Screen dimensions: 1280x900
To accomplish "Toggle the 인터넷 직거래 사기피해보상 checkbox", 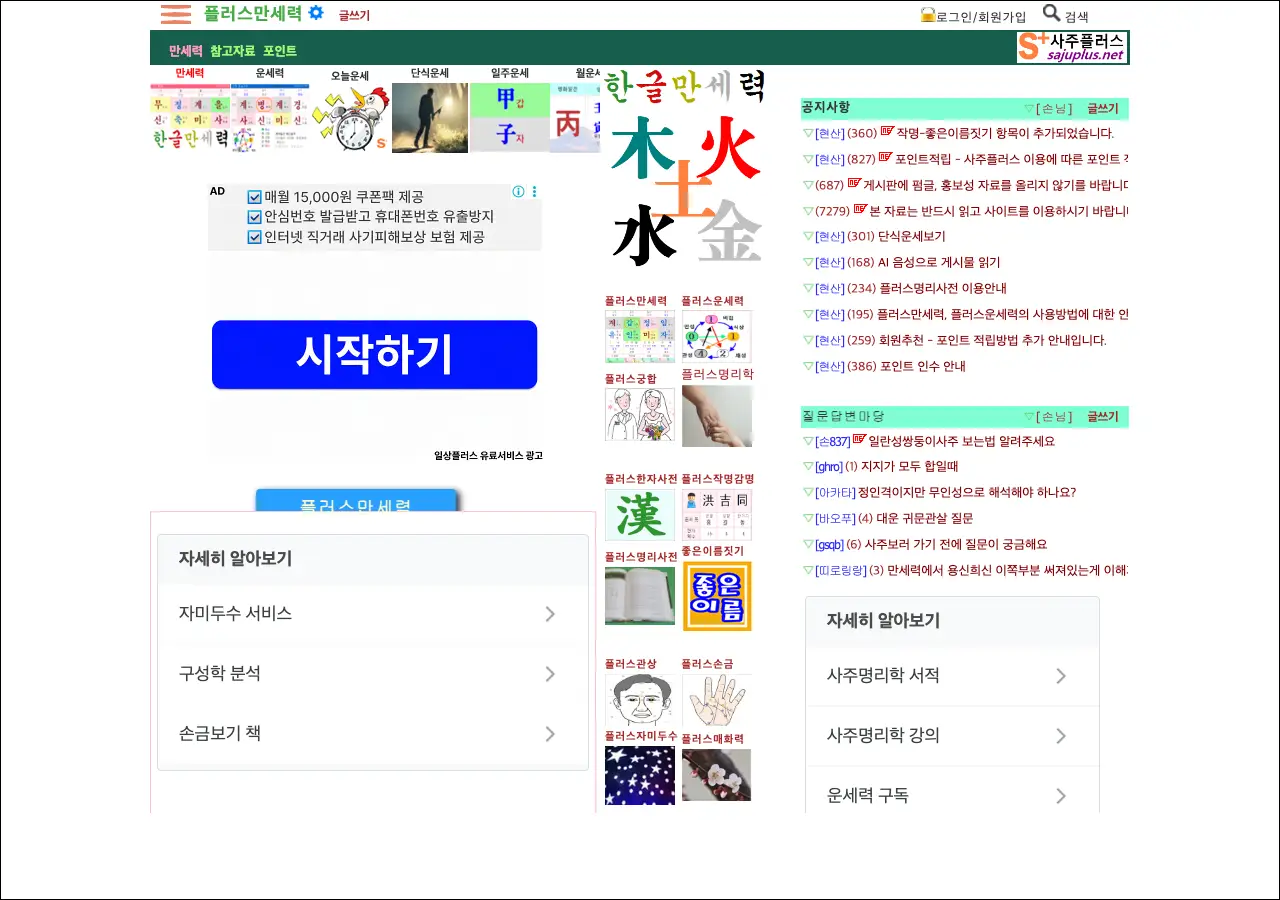I will pos(254,237).
